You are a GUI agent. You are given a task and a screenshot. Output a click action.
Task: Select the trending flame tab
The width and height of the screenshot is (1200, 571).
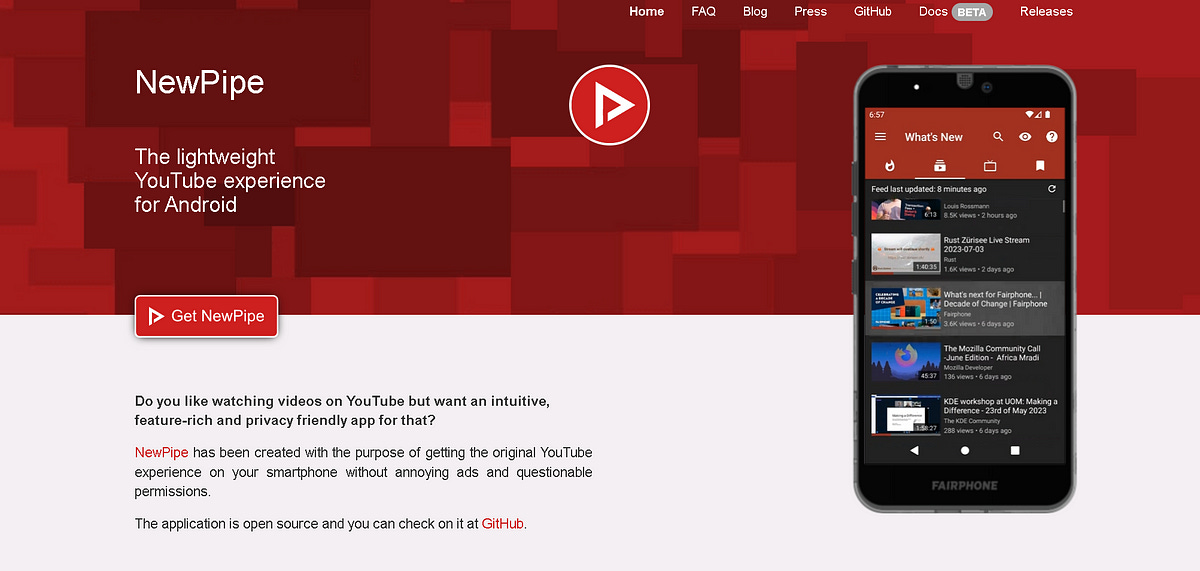click(x=890, y=166)
